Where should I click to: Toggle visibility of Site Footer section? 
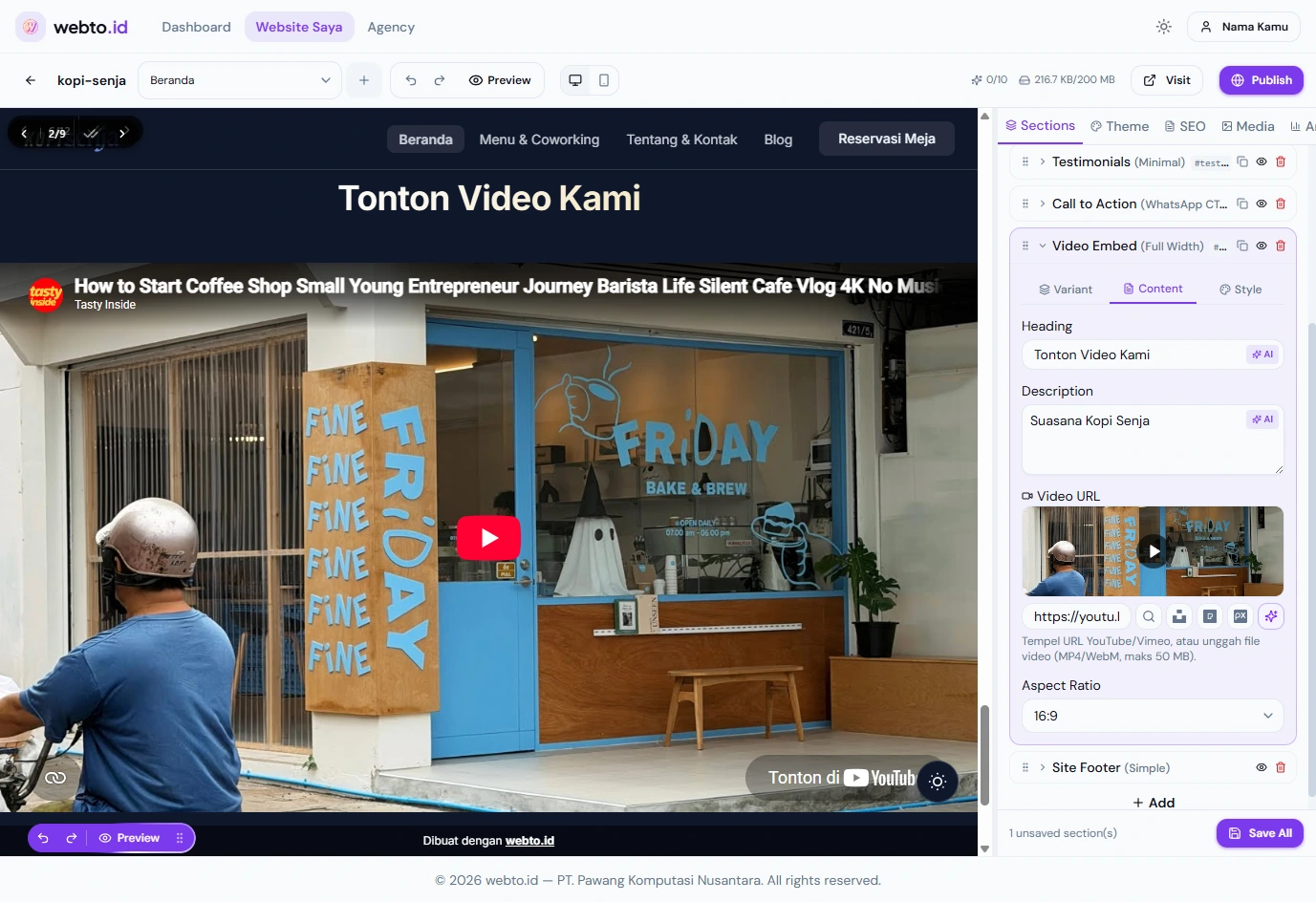click(1262, 767)
